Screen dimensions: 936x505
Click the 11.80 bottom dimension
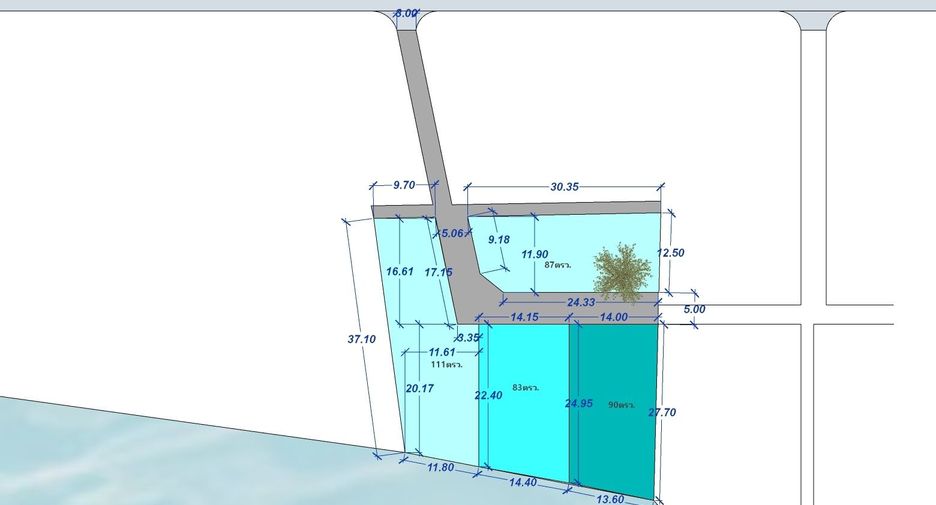(x=441, y=467)
